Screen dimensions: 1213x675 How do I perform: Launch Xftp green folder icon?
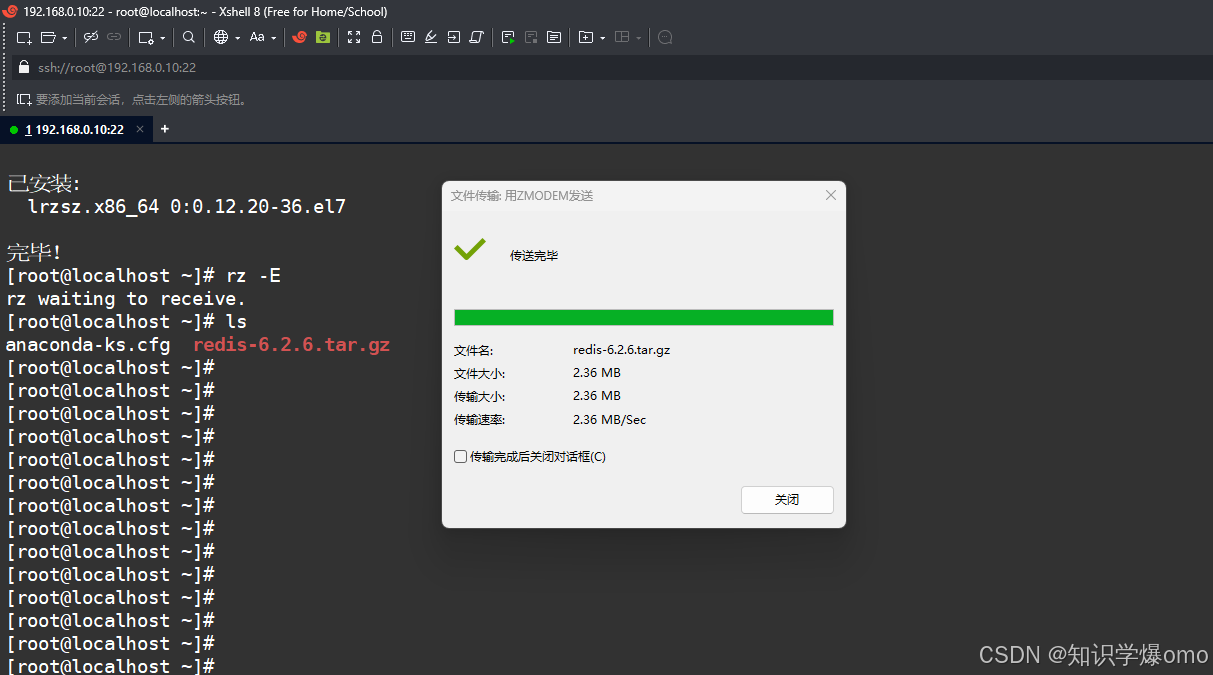[x=323, y=37]
